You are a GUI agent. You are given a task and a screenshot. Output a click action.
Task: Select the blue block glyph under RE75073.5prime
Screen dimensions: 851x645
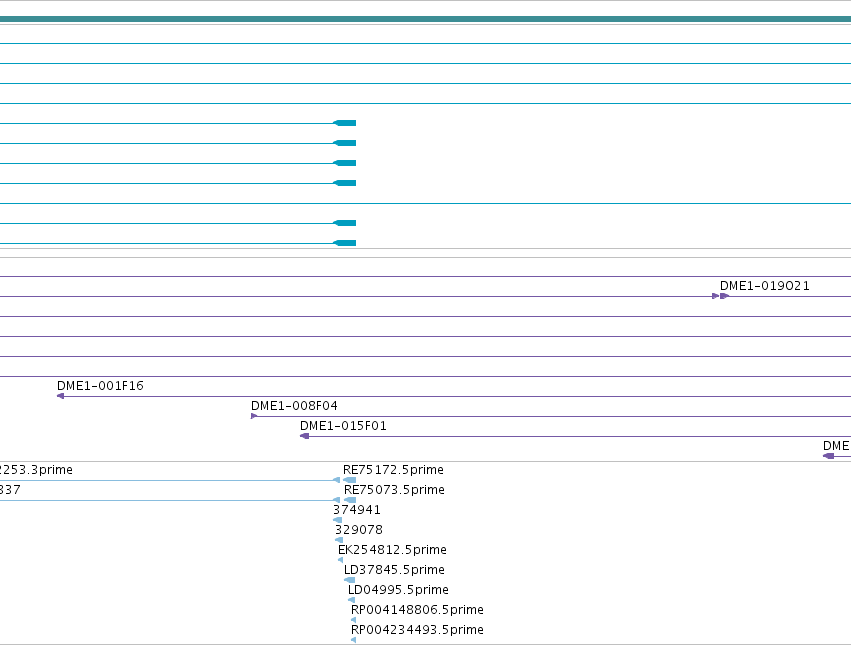point(350,500)
